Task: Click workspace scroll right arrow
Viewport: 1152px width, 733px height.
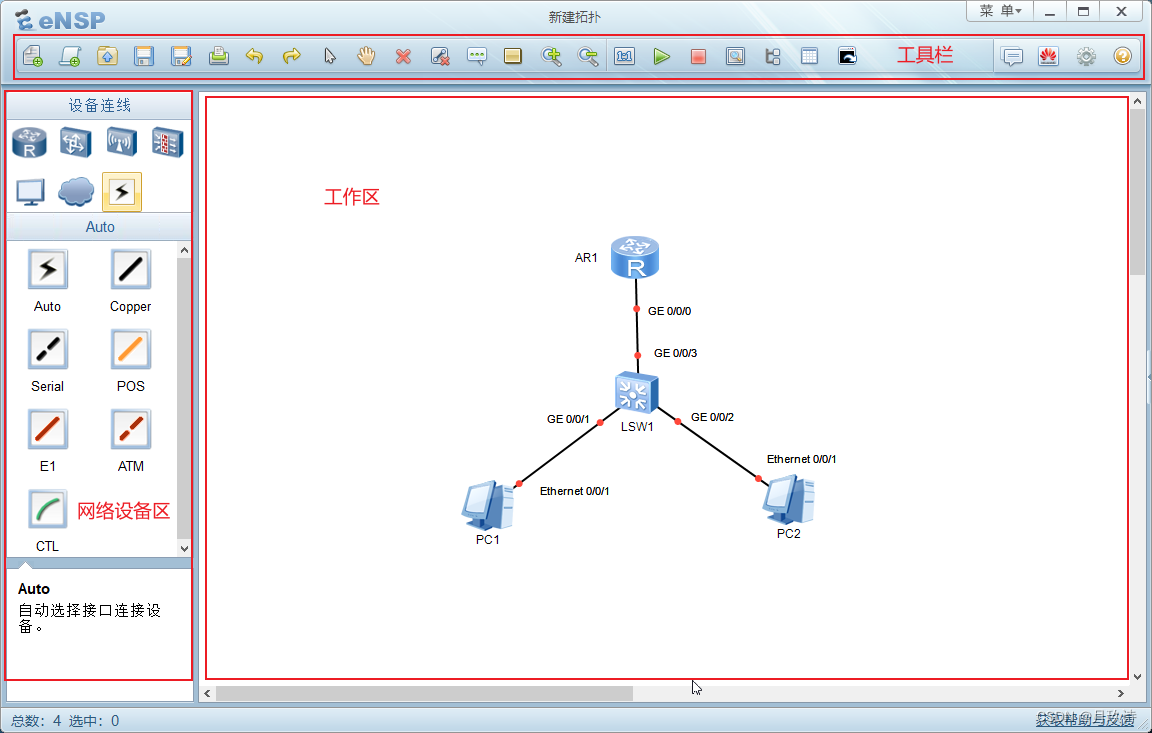Action: pos(1121,693)
